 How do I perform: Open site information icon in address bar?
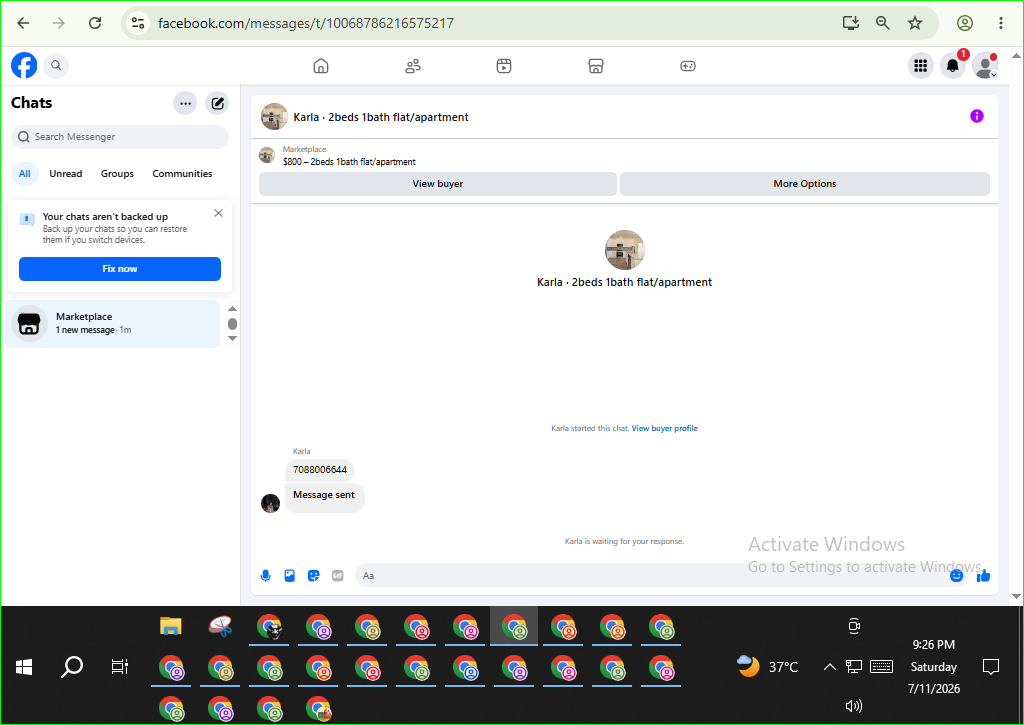[138, 23]
